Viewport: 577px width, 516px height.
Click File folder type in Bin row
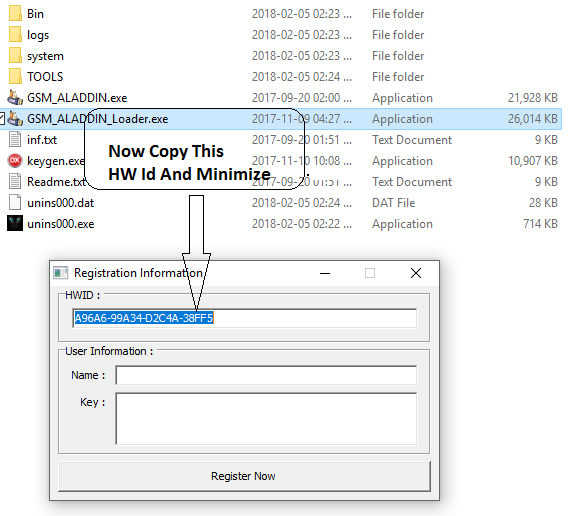(398, 14)
